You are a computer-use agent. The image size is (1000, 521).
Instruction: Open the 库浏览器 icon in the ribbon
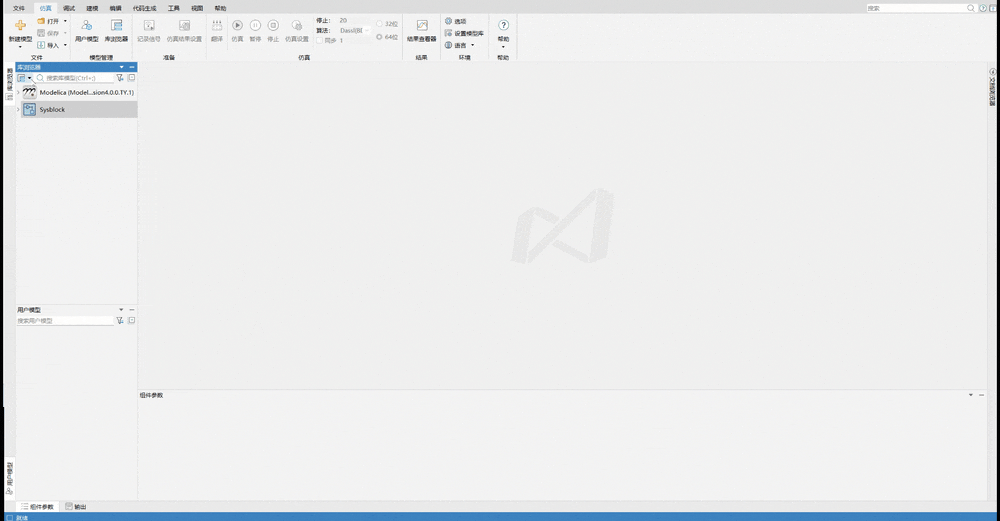(x=116, y=25)
